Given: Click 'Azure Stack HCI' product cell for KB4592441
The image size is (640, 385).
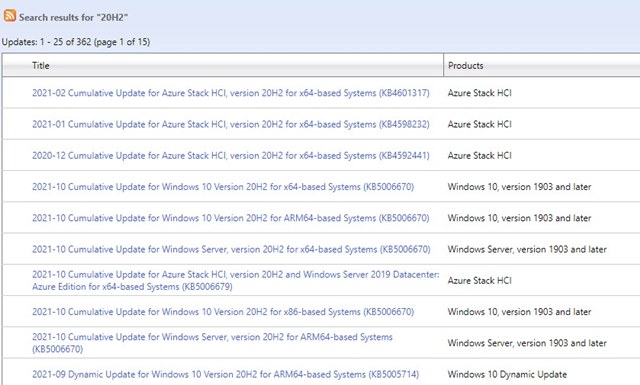Looking at the screenshot, I should pyautogui.click(x=480, y=156).
